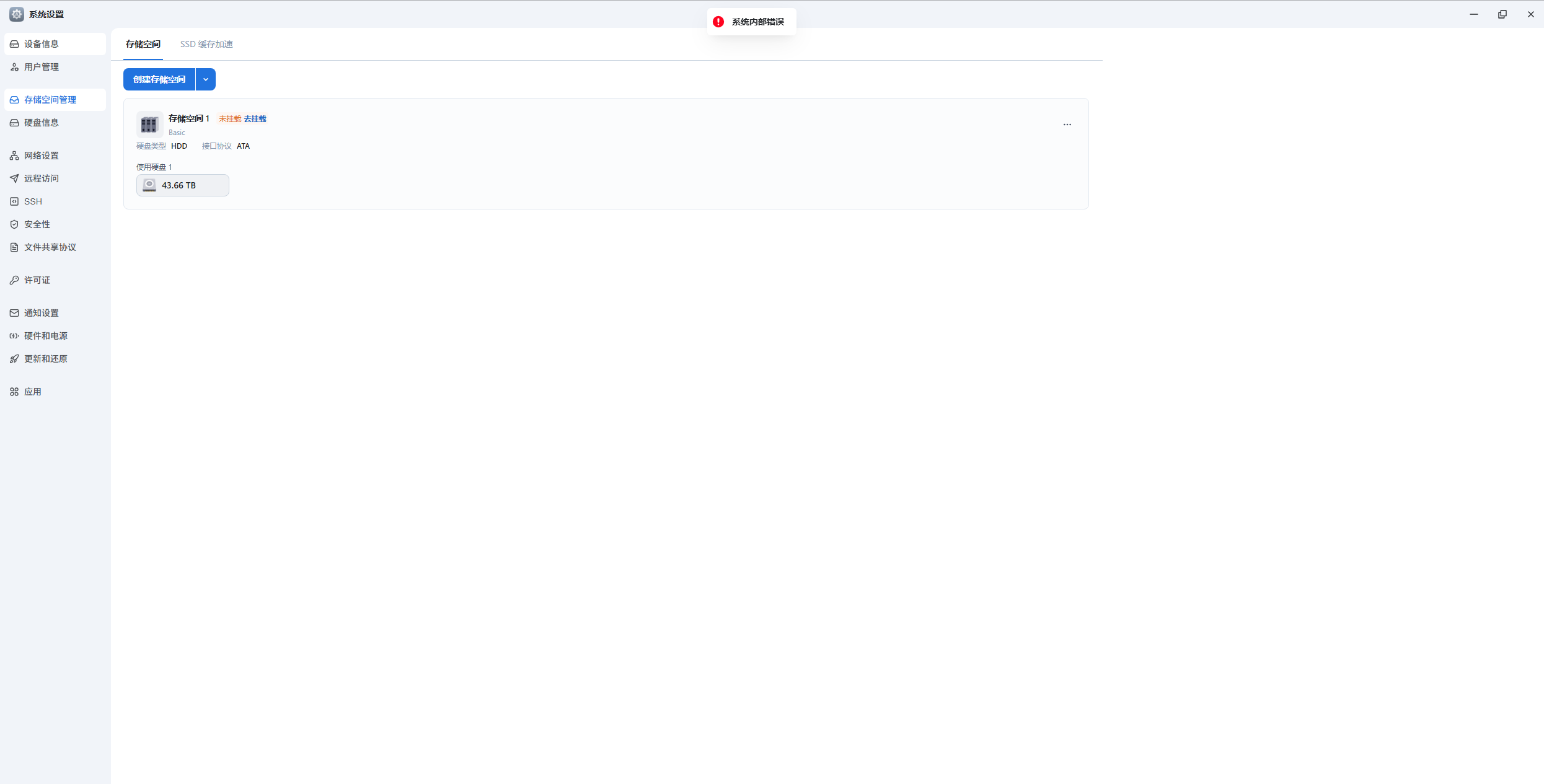Open 更新和还原 rocket section
1544x784 pixels.
pos(45,359)
